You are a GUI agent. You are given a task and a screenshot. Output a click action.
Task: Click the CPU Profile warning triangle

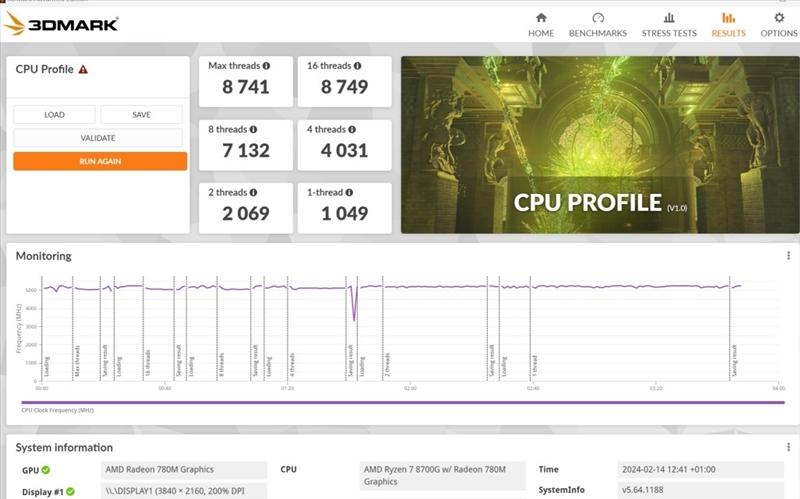[x=84, y=70]
